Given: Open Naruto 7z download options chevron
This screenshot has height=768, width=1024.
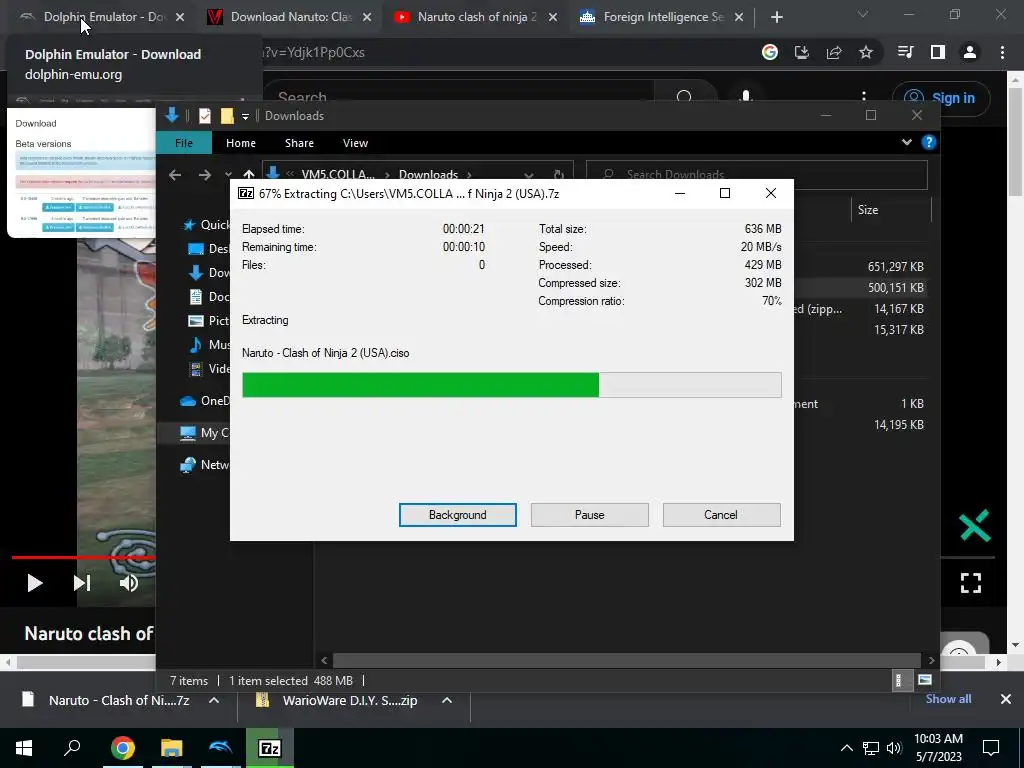Looking at the screenshot, I should (214, 700).
